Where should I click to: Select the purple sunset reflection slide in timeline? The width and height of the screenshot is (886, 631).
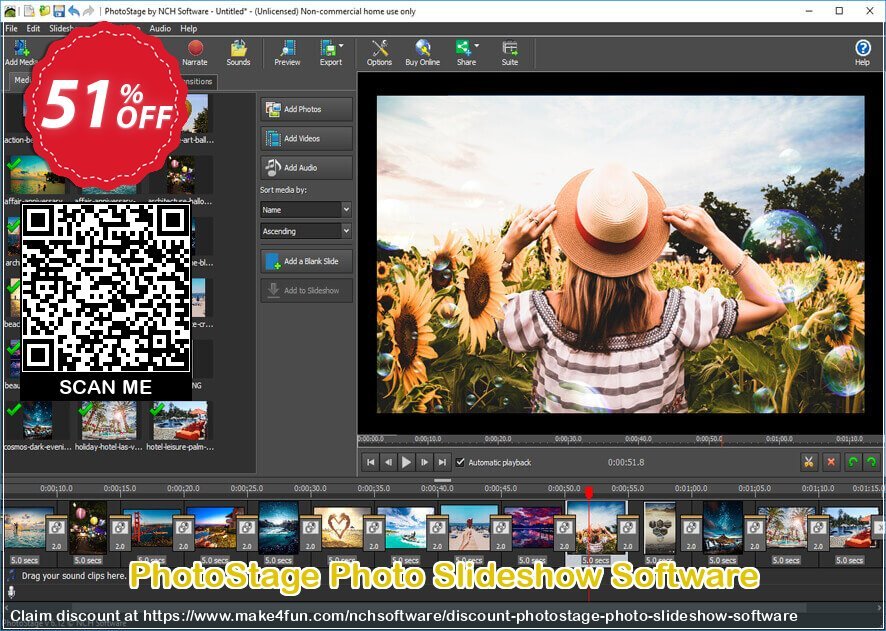[x=532, y=528]
